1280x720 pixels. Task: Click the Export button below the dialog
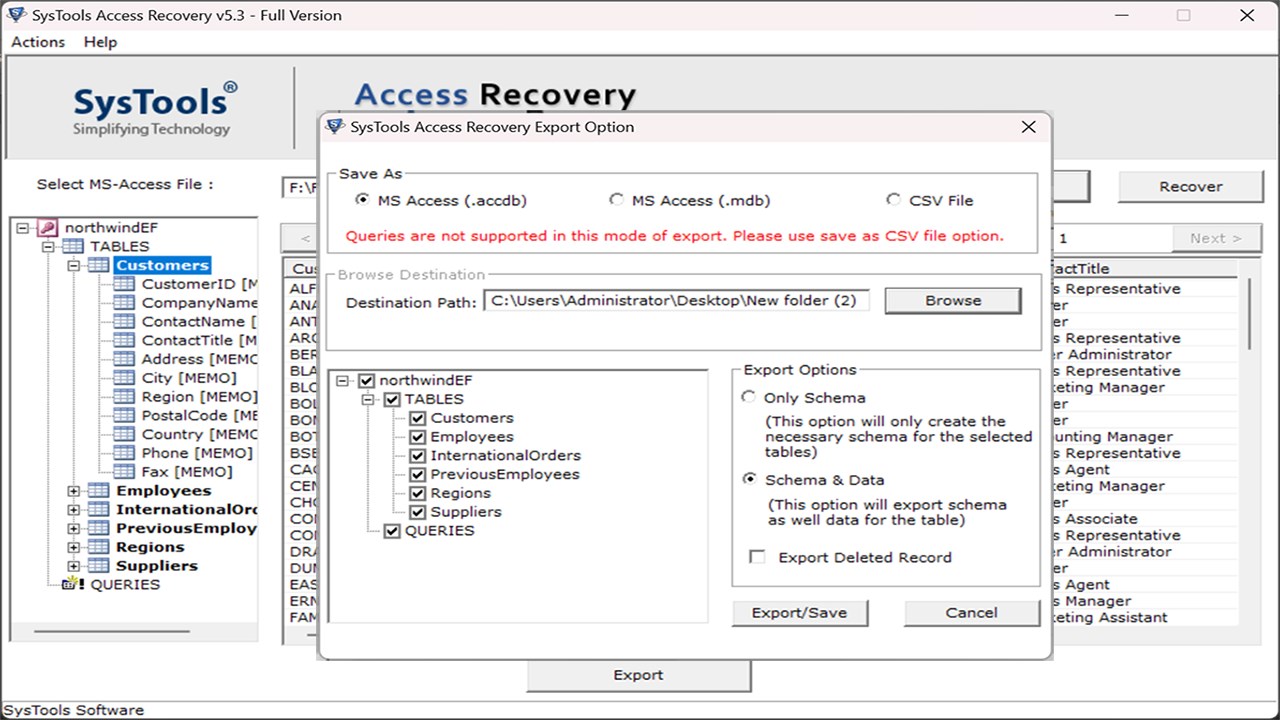(x=638, y=675)
